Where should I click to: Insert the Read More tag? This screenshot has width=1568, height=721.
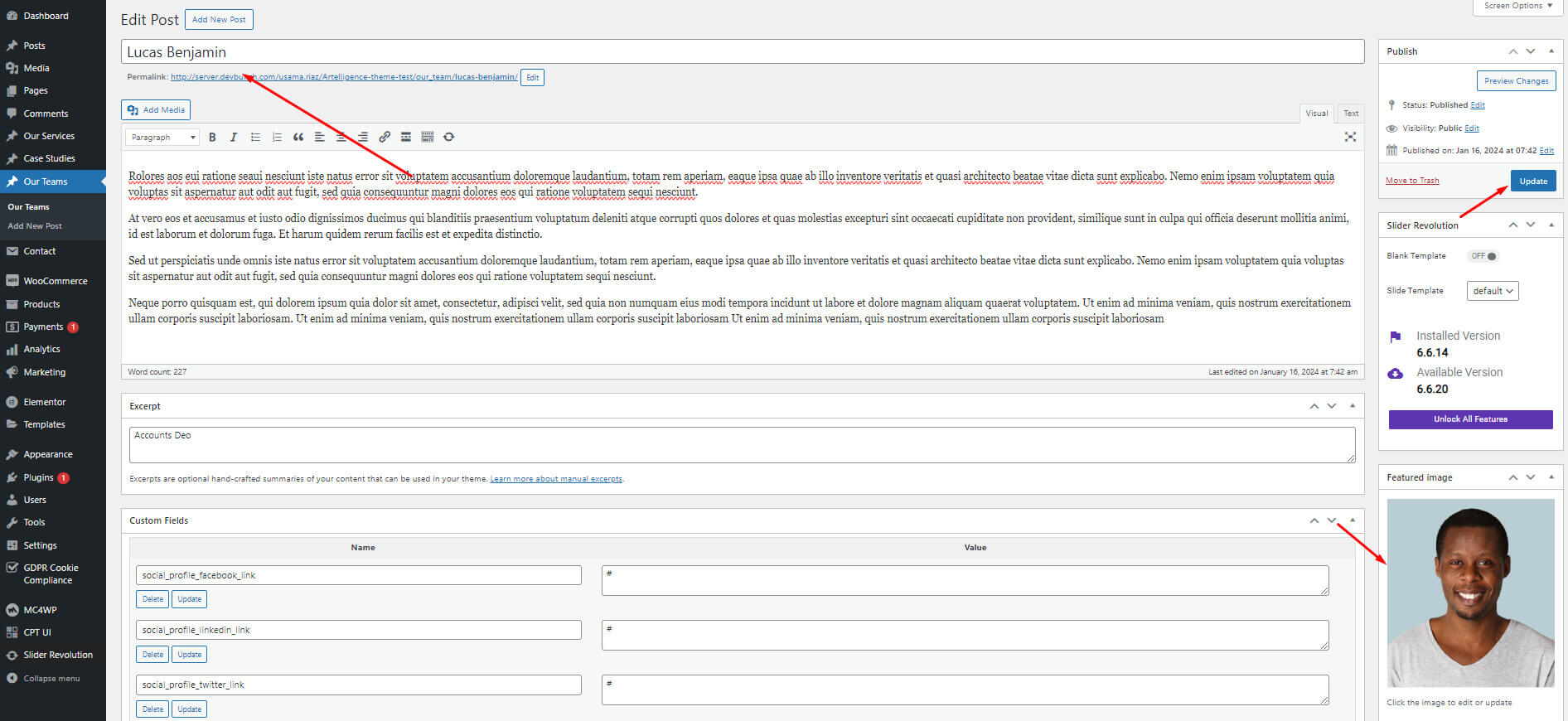[x=406, y=138]
